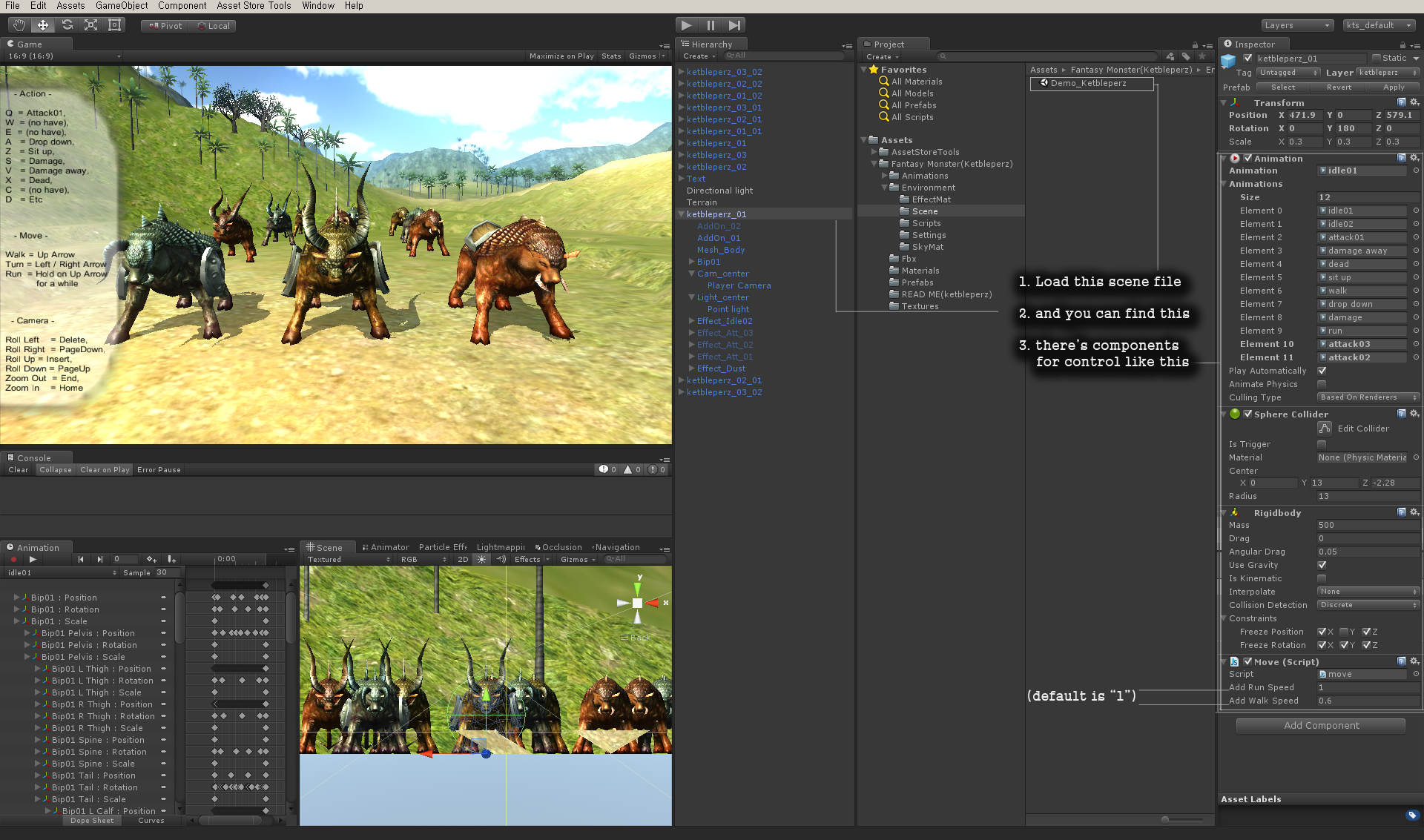Pick object for Animation idle01 field
This screenshot has width=1424, height=840.
click(1416, 171)
